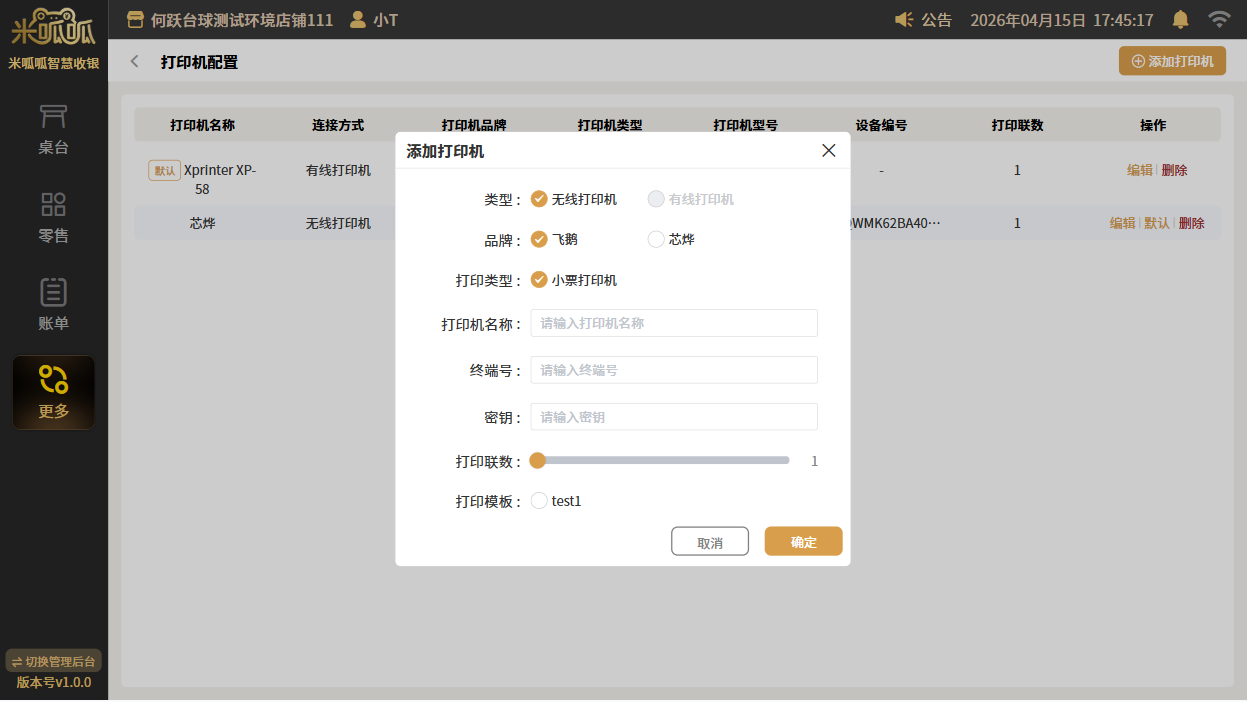
Task: Click the notification bell icon
Action: pos(1181,20)
